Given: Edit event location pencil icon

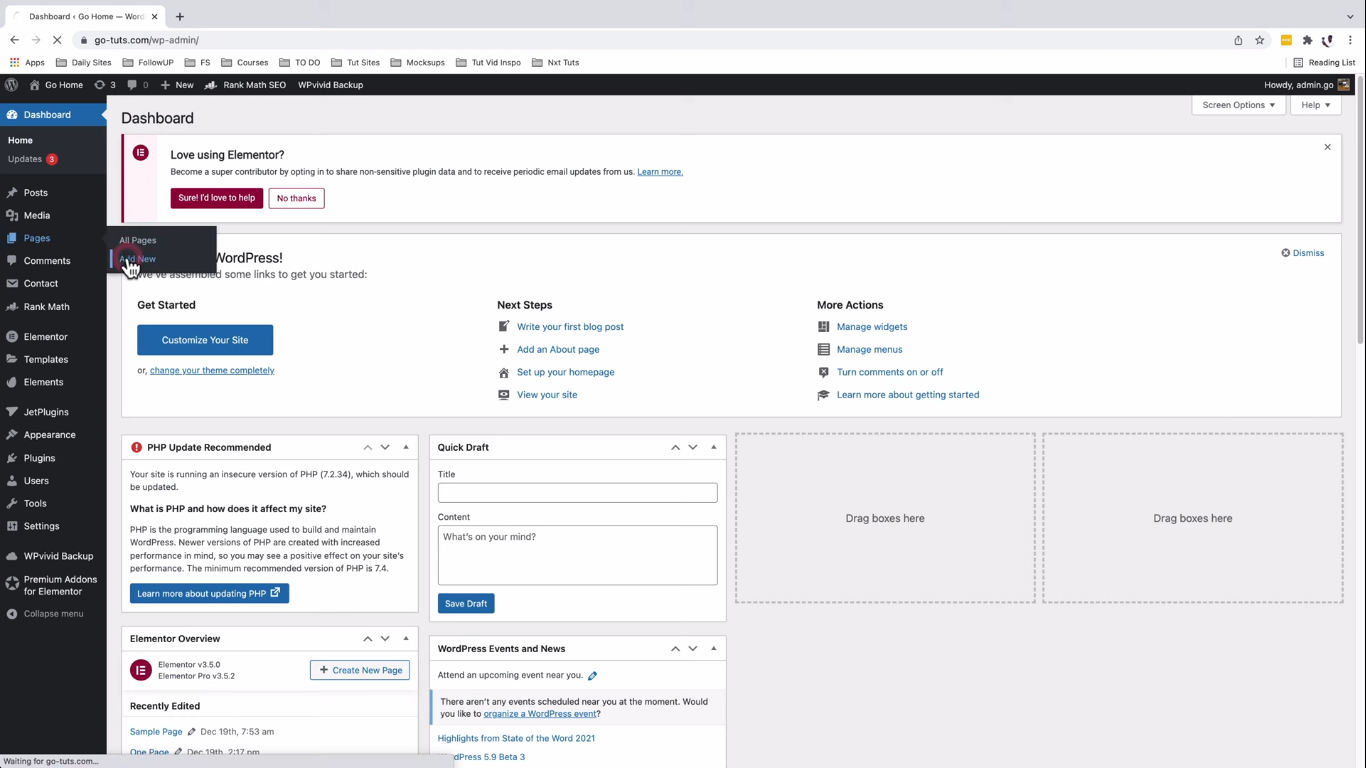Looking at the screenshot, I should 592,676.
